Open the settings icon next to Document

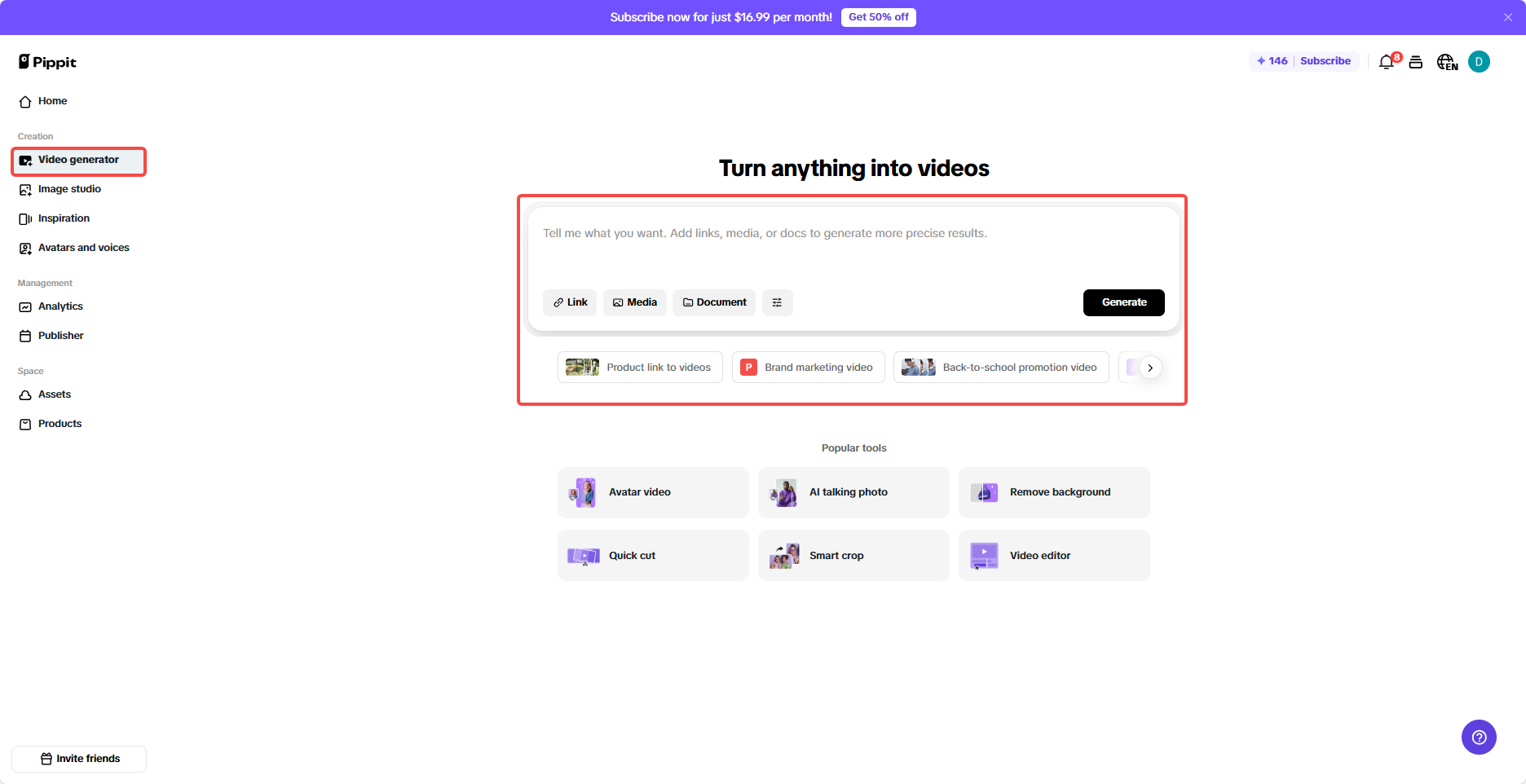[777, 302]
